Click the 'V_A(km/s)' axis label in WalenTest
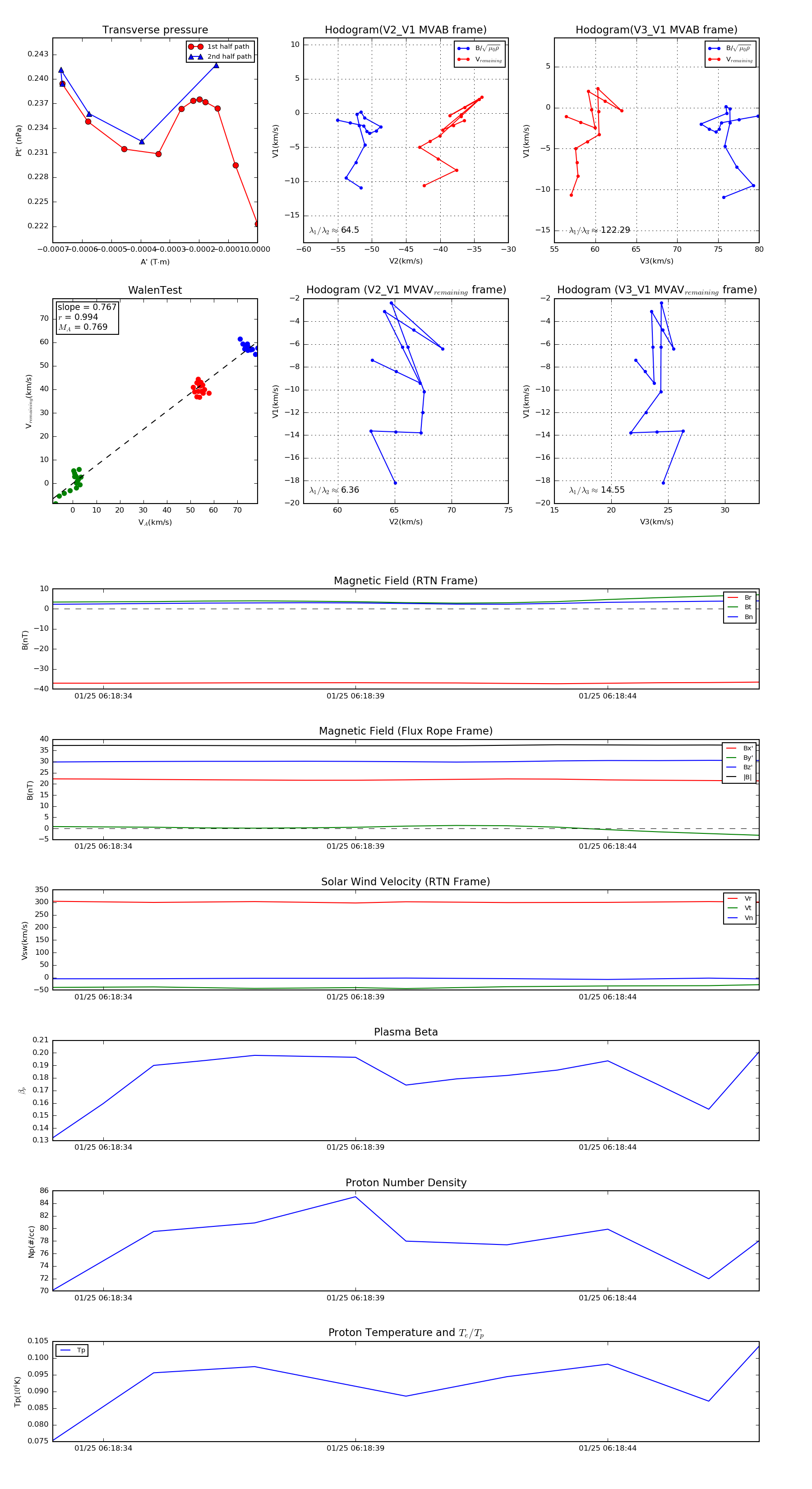The width and height of the screenshot is (812, 1489). click(155, 523)
